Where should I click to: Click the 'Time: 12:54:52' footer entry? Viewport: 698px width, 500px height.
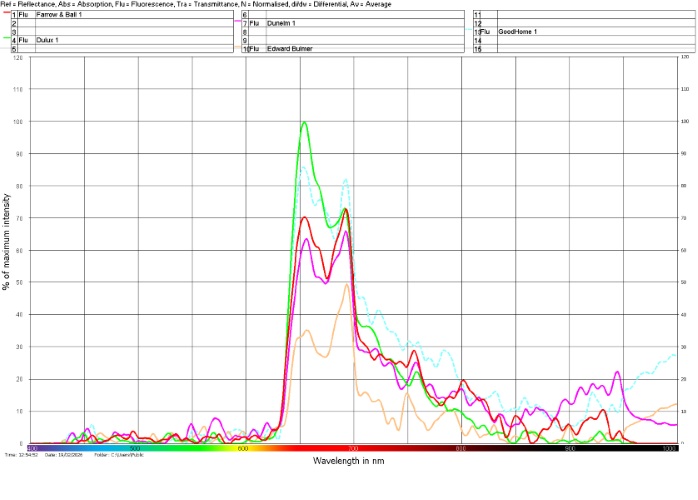click(x=21, y=455)
